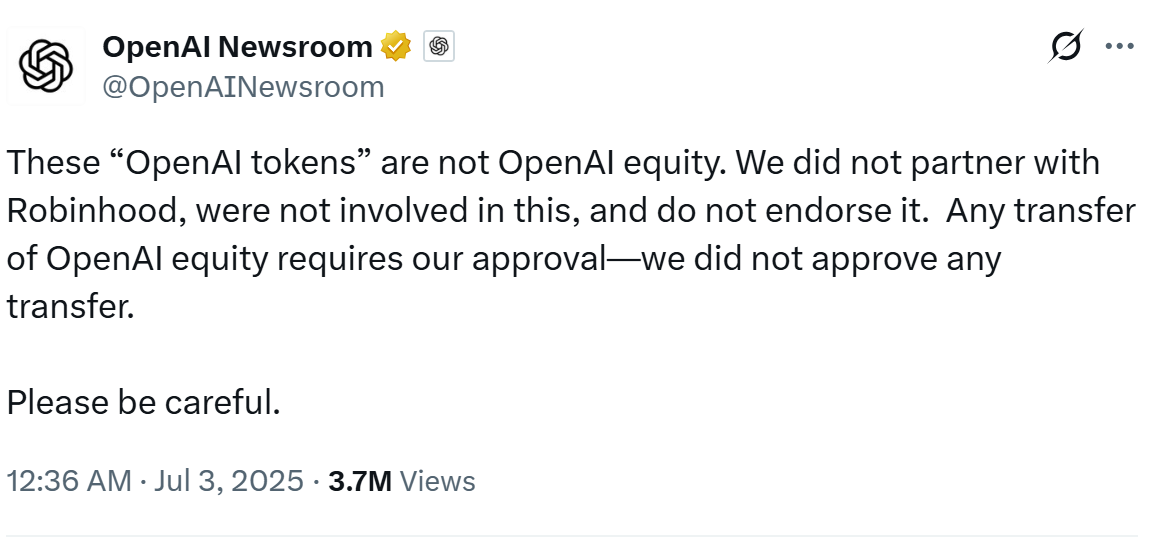Click the "OpenAI Newsroom" display name
This screenshot has width=1152, height=545.
pyautogui.click(x=237, y=47)
